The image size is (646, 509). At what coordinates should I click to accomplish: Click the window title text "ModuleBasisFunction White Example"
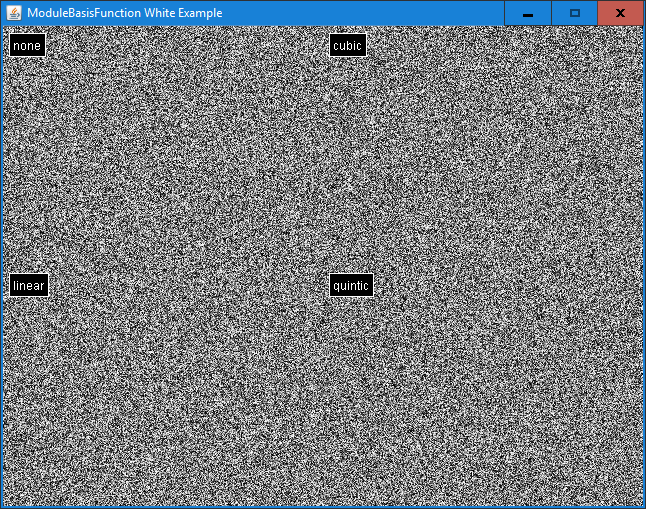pos(125,13)
